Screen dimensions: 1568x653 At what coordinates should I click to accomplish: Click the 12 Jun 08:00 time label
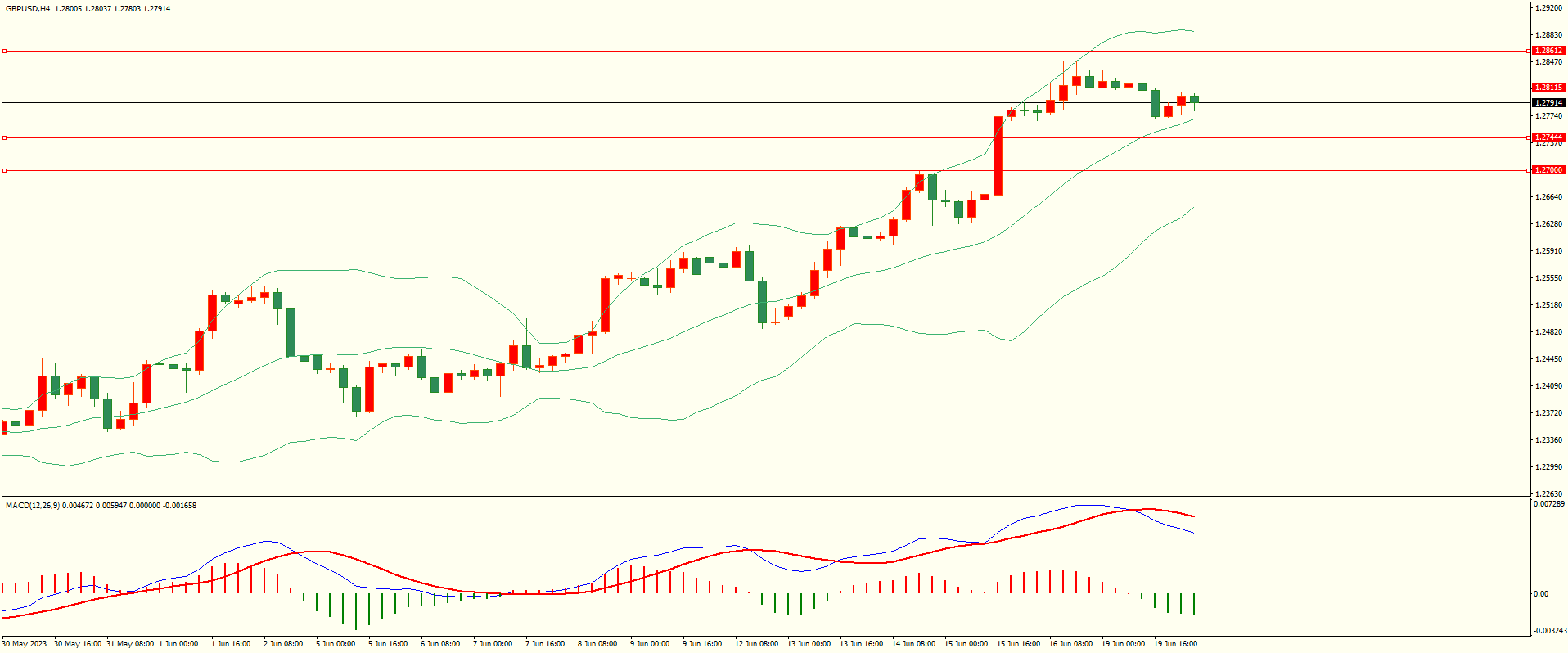[757, 644]
